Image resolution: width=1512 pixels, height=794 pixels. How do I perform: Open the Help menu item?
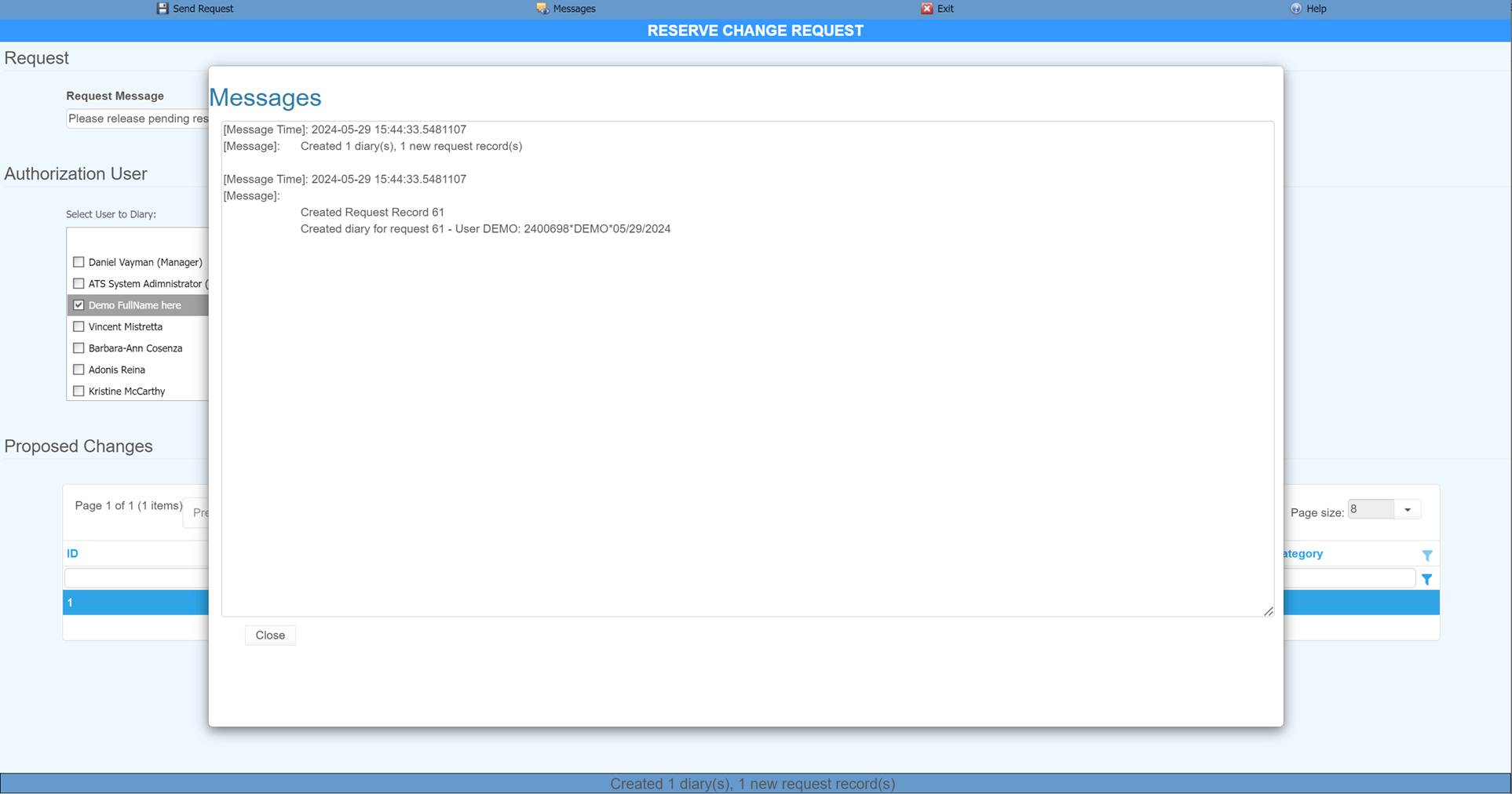tap(1316, 9)
